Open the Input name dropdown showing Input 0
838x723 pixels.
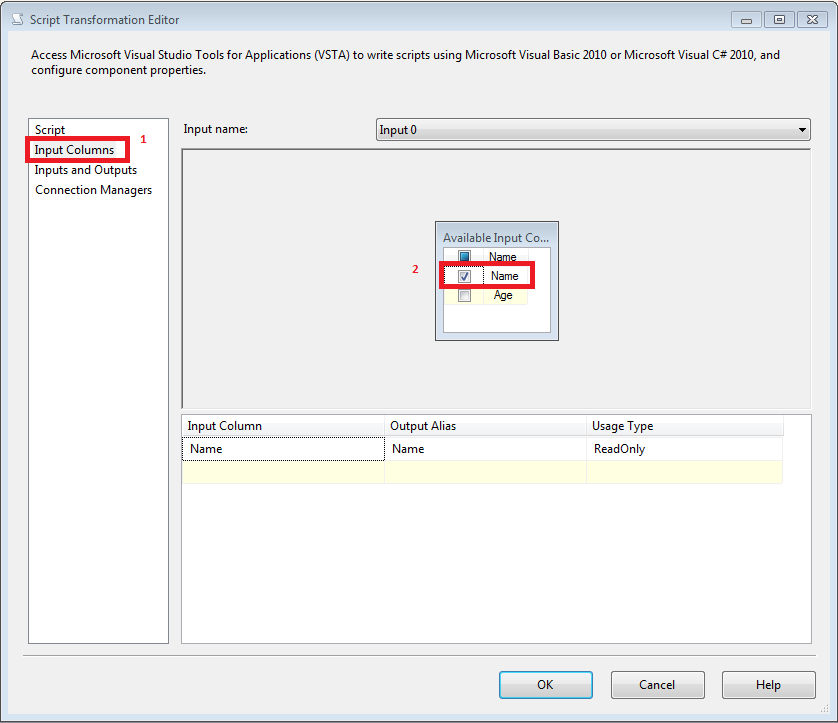802,129
